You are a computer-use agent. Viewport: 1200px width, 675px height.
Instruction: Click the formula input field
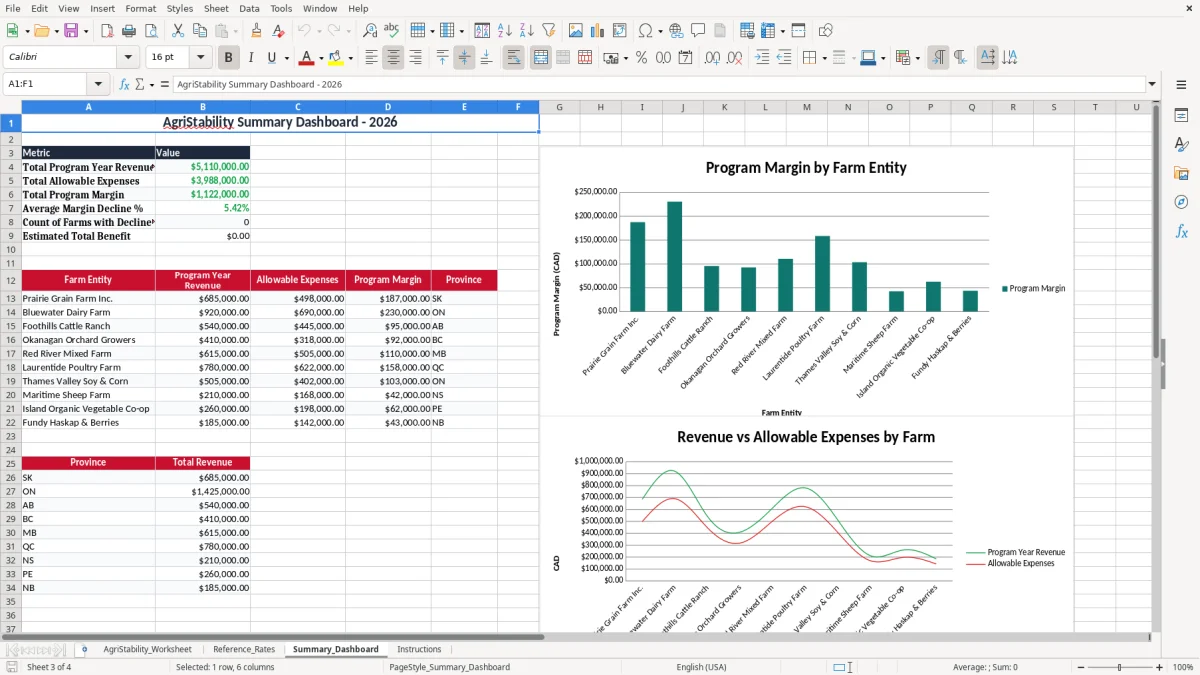[x=658, y=85]
